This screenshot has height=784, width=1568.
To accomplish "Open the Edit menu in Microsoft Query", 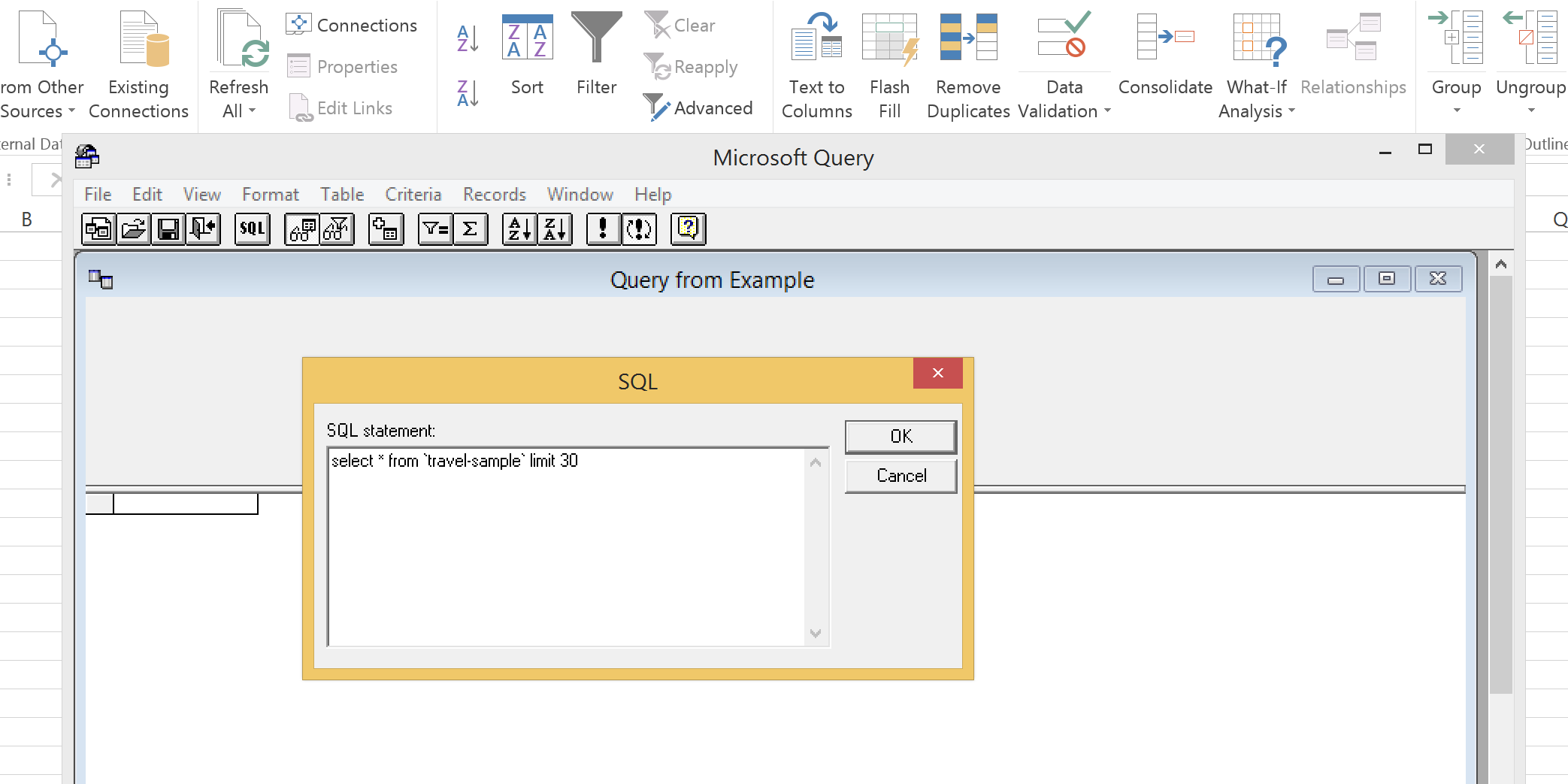I will 147,195.
